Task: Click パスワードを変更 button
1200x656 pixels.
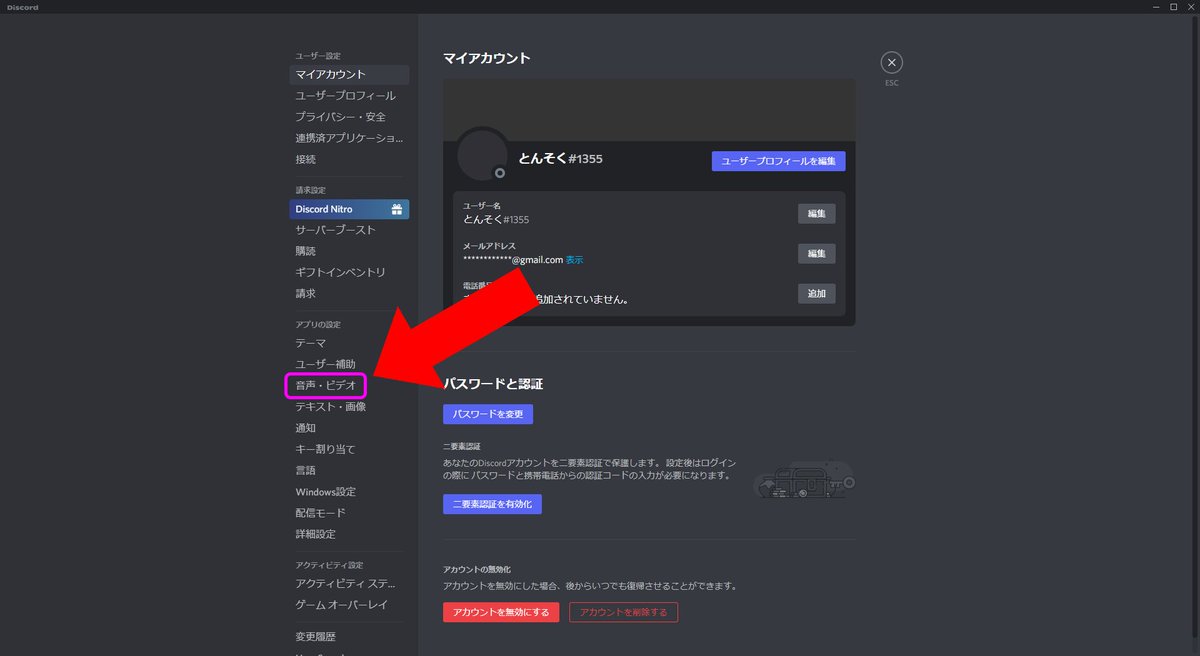Action: [488, 414]
